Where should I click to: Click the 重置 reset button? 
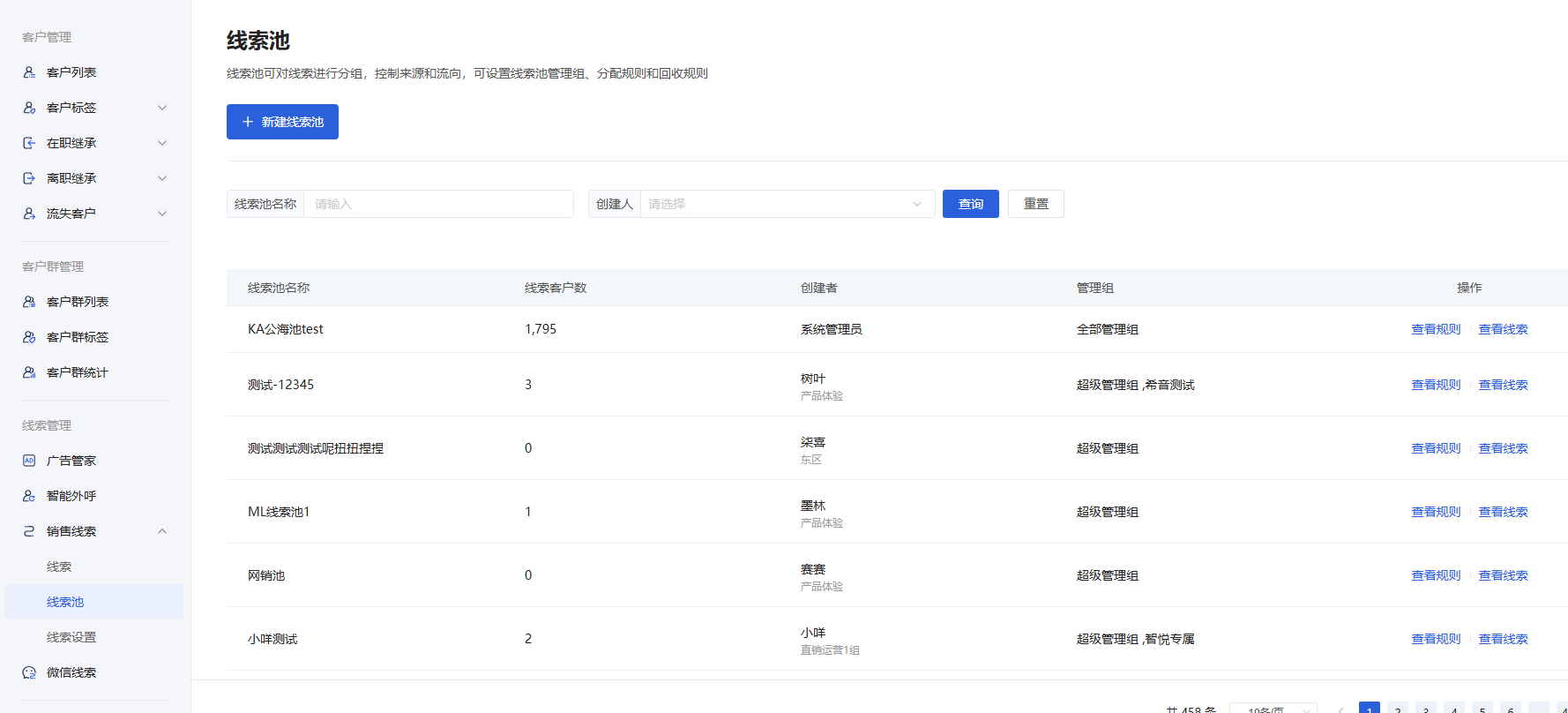[1036, 204]
